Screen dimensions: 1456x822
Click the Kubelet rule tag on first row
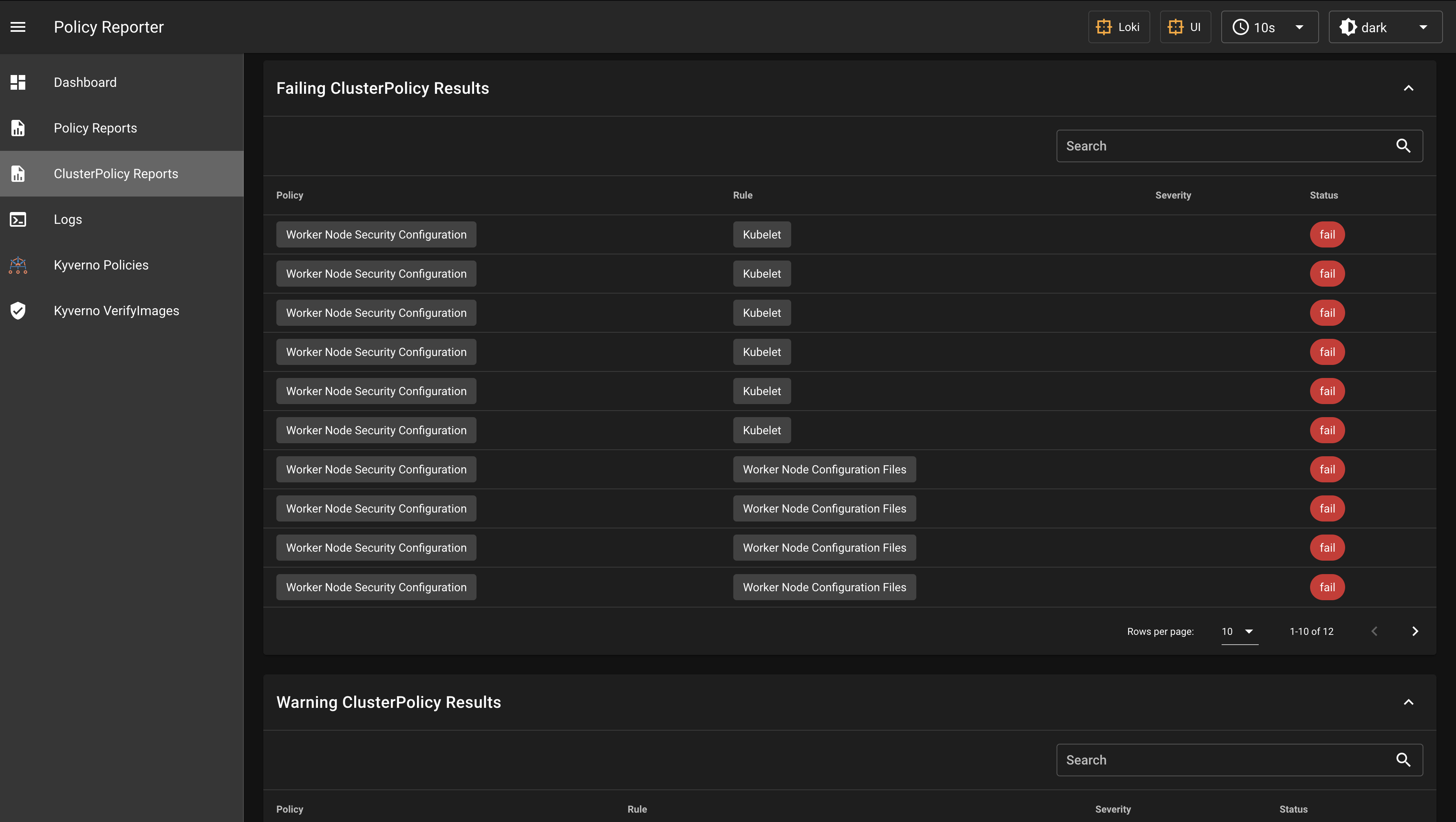762,234
